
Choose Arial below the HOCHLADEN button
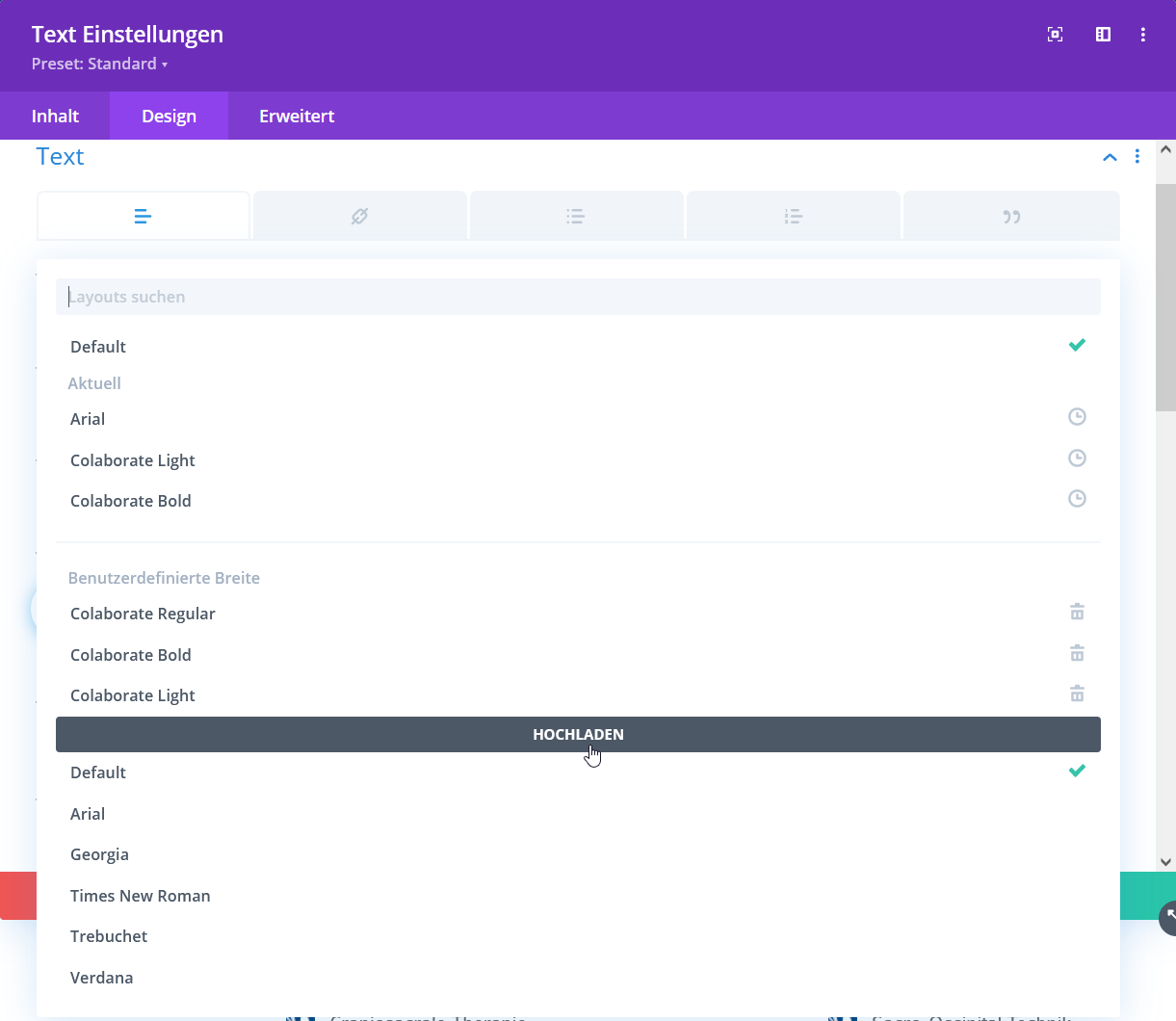click(x=578, y=814)
